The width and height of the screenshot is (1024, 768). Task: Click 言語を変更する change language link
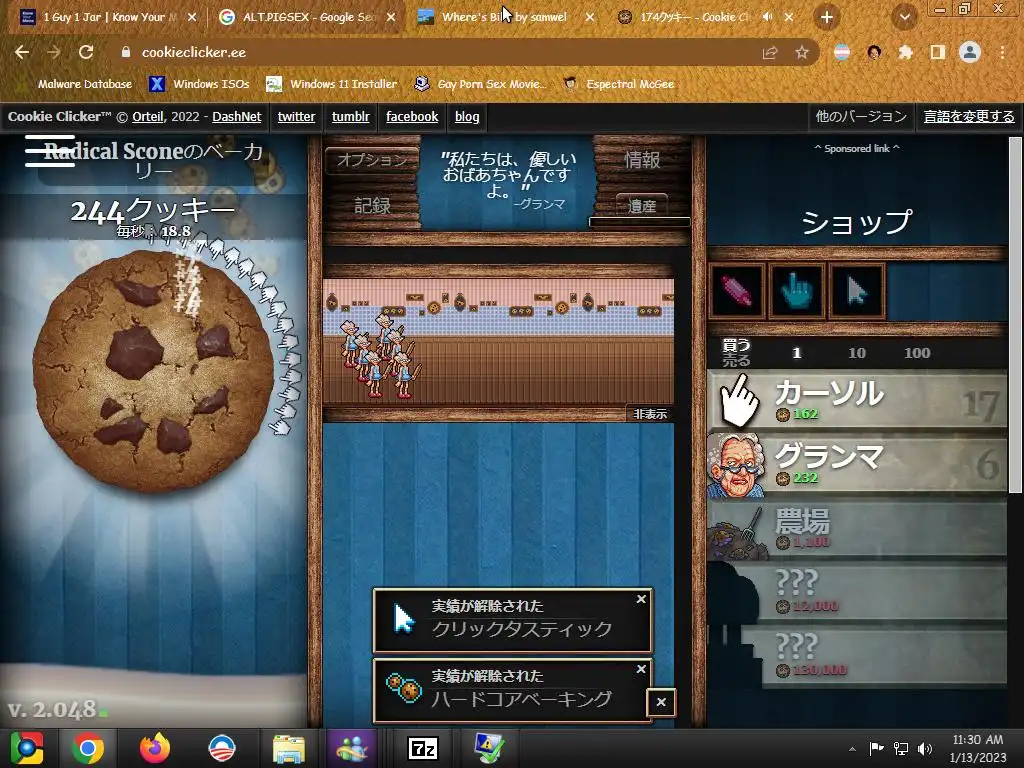[969, 117]
